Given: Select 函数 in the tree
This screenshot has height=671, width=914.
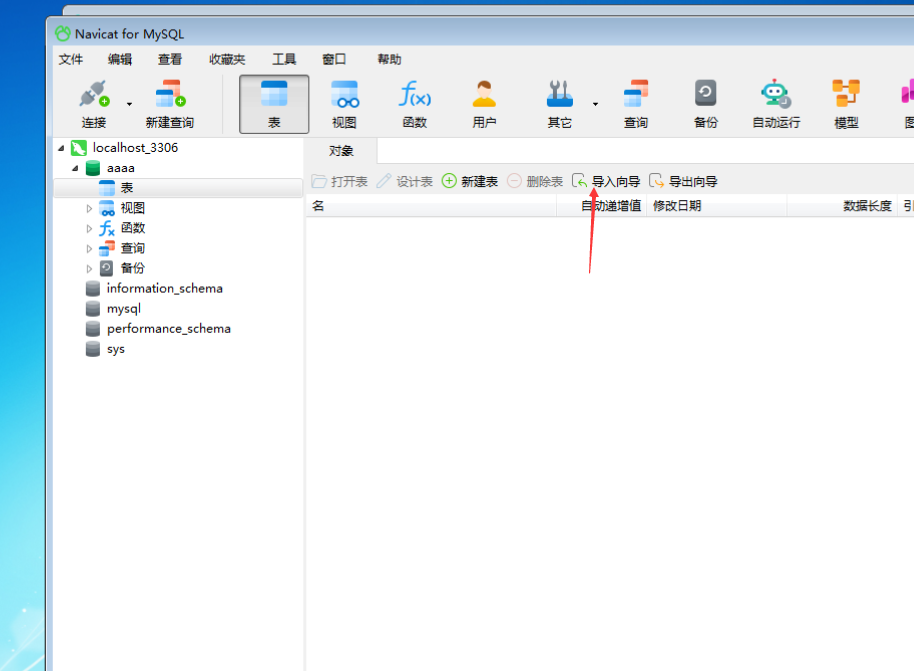Looking at the screenshot, I should (x=132, y=228).
